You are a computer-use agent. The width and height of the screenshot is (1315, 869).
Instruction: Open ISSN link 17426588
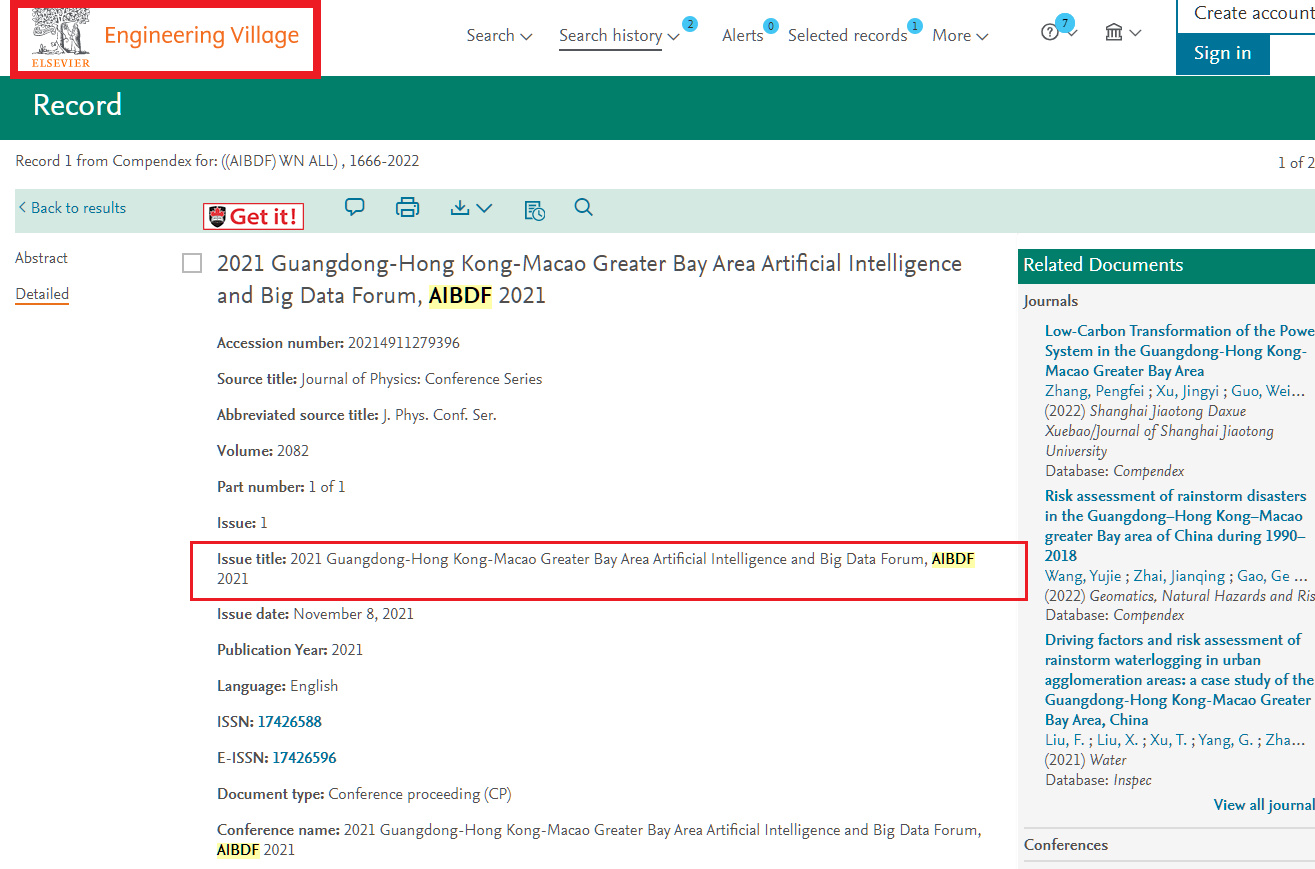(290, 722)
